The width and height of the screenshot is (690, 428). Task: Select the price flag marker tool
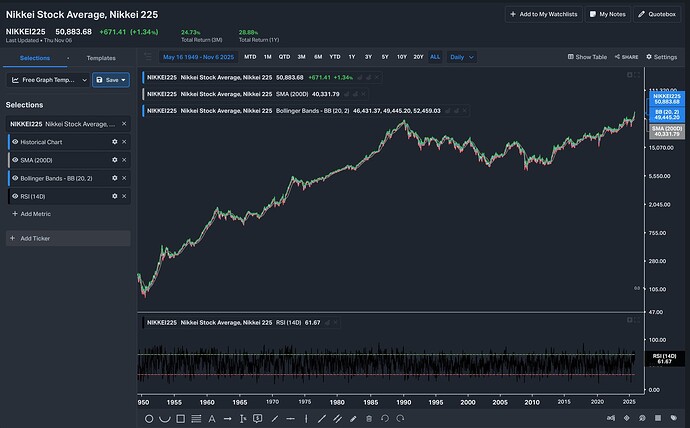pyautogui.click(x=242, y=419)
